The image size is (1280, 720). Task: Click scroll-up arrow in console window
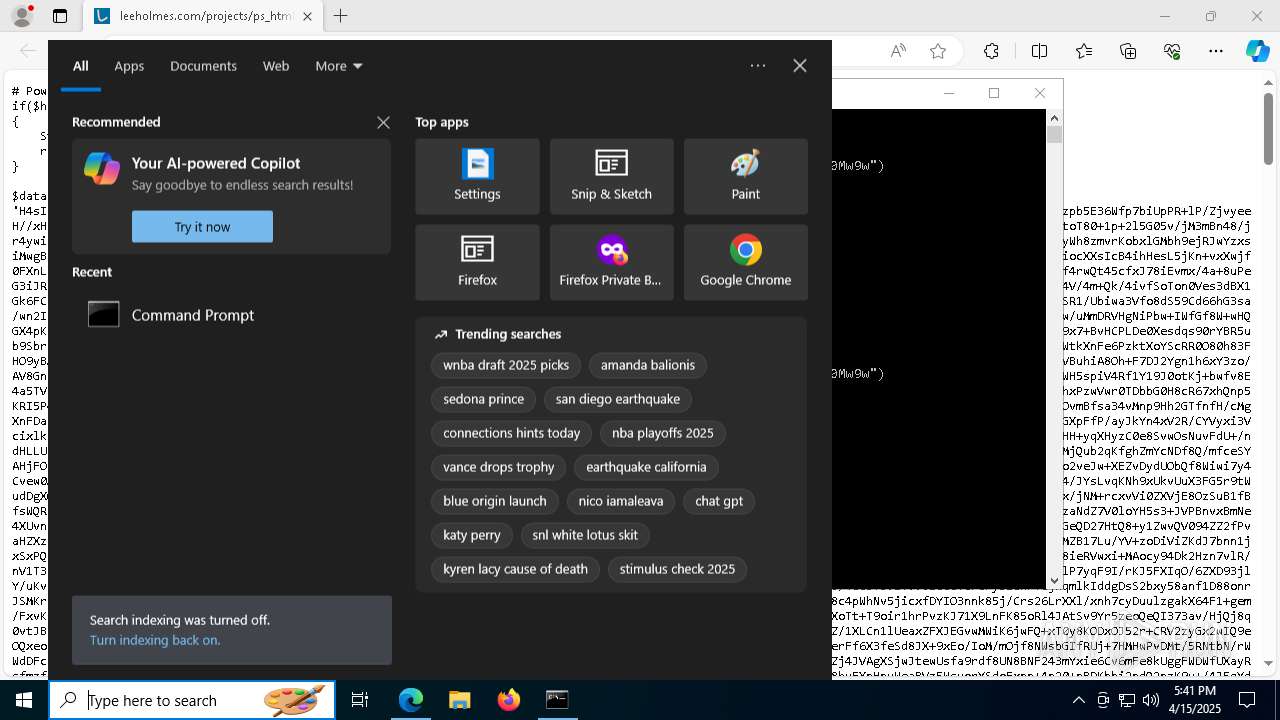click(1054, 117)
